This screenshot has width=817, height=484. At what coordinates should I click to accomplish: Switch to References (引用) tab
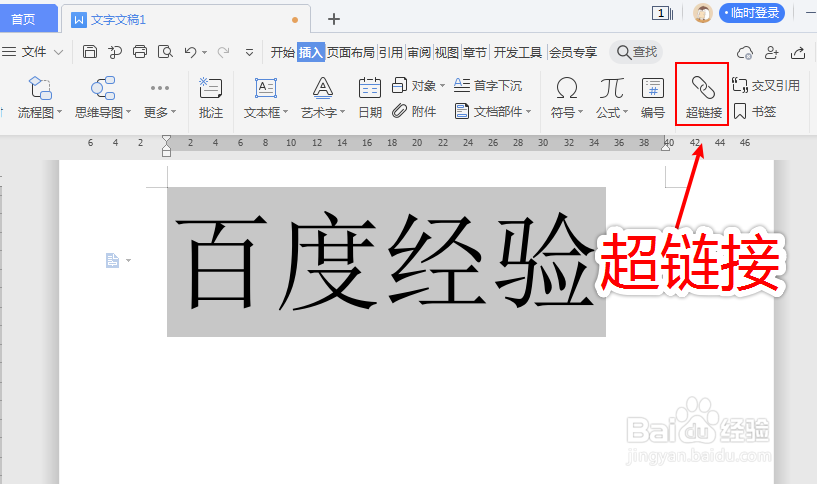click(x=390, y=52)
